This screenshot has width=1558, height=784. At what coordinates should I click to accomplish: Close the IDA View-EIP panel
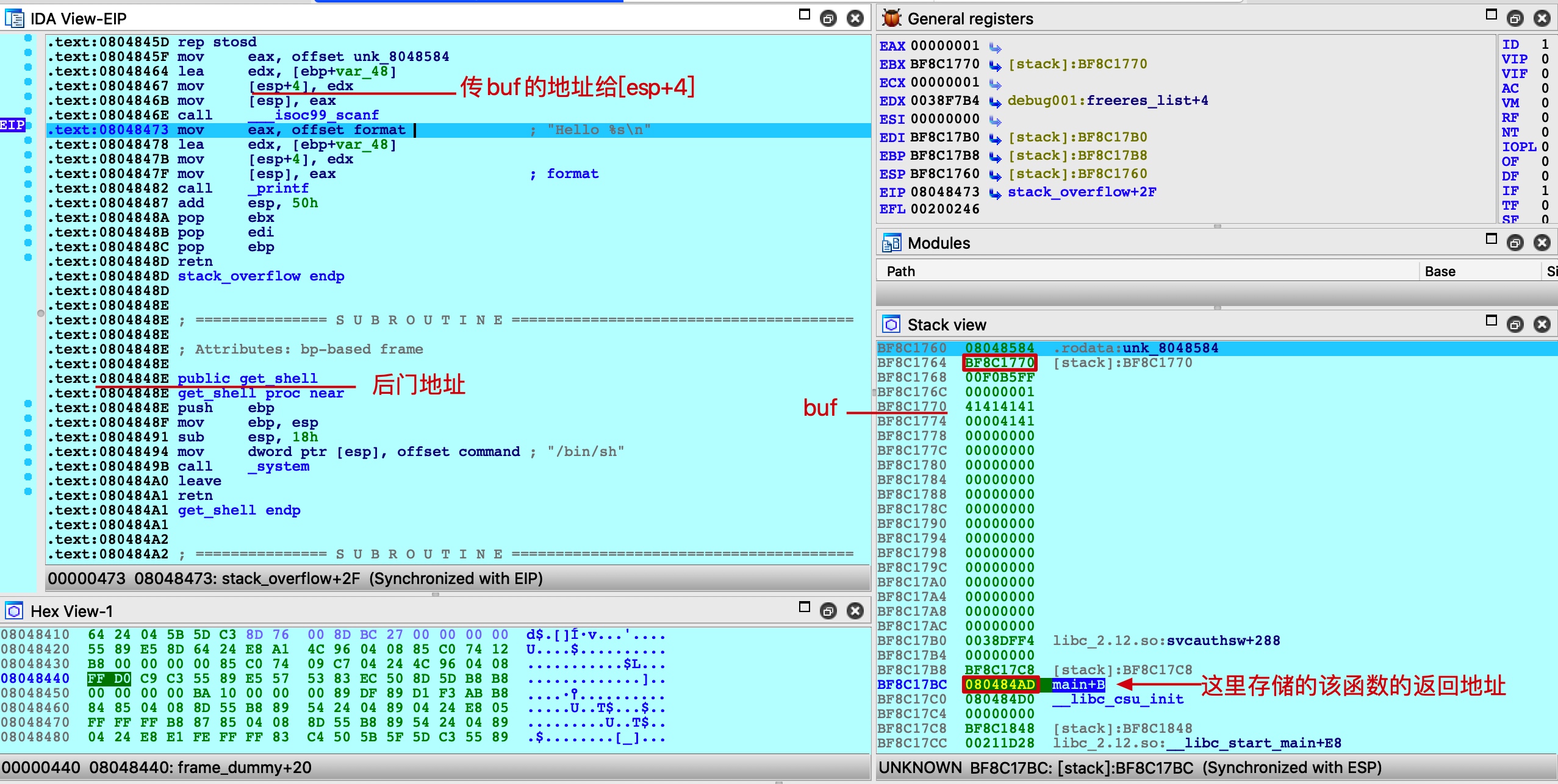[x=855, y=19]
